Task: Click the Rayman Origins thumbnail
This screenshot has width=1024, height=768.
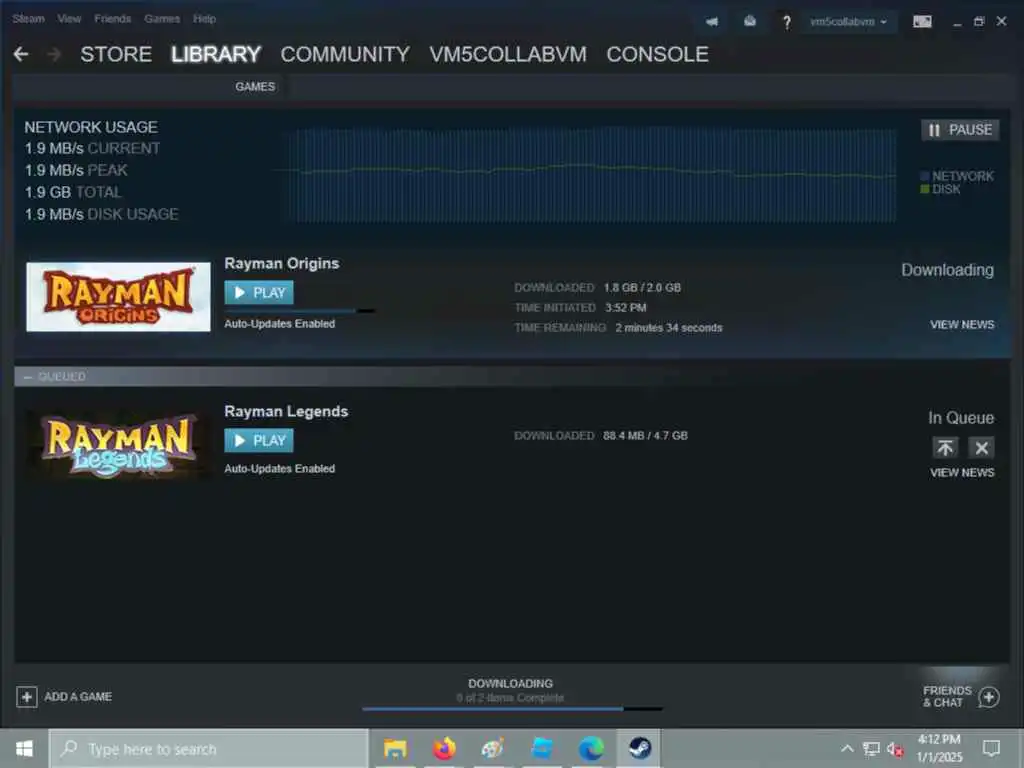Action: pos(118,297)
